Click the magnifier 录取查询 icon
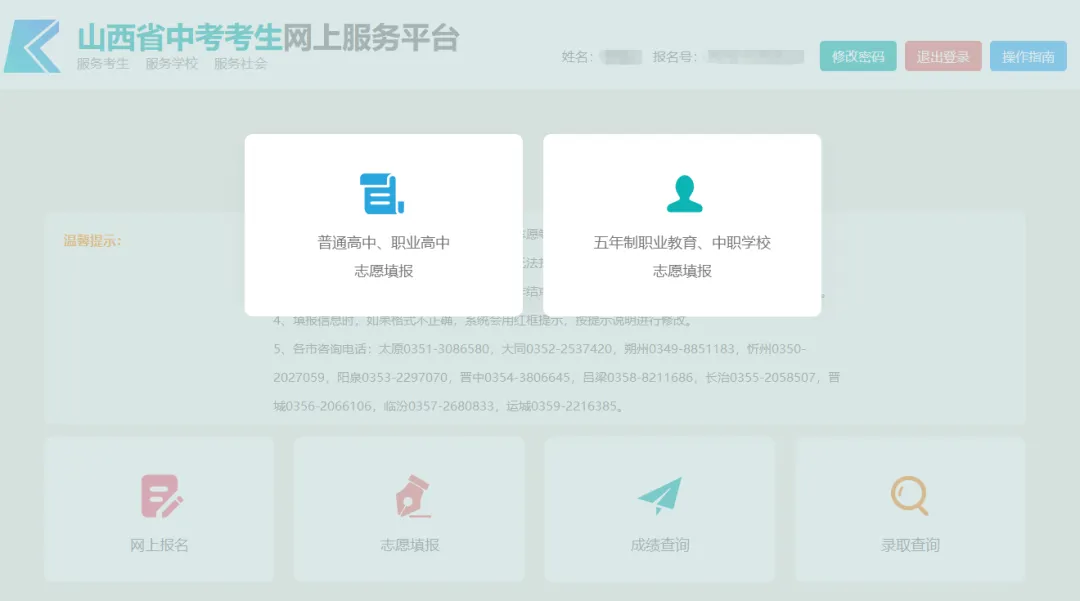This screenshot has width=1080, height=601. pos(910,495)
